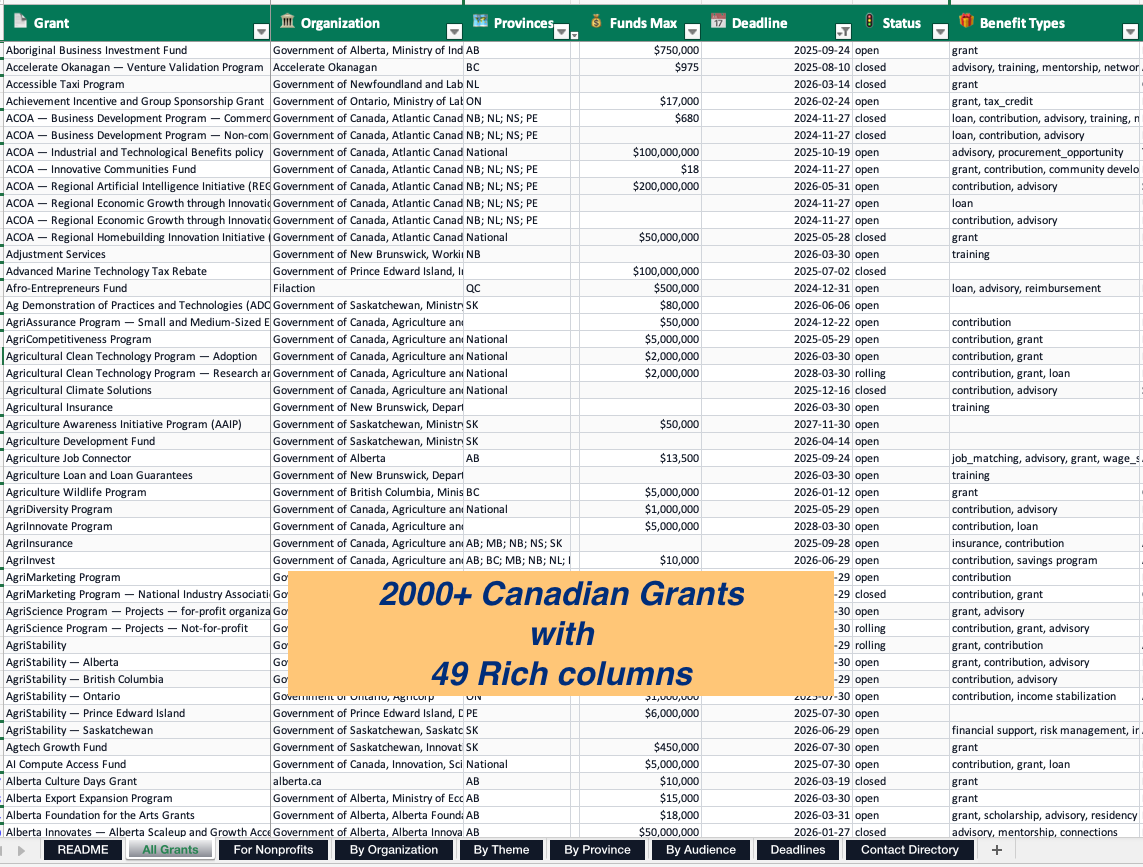Viewport: 1143px width, 867px height.
Task: Select the $975 Funds Max cell
Action: (640, 68)
